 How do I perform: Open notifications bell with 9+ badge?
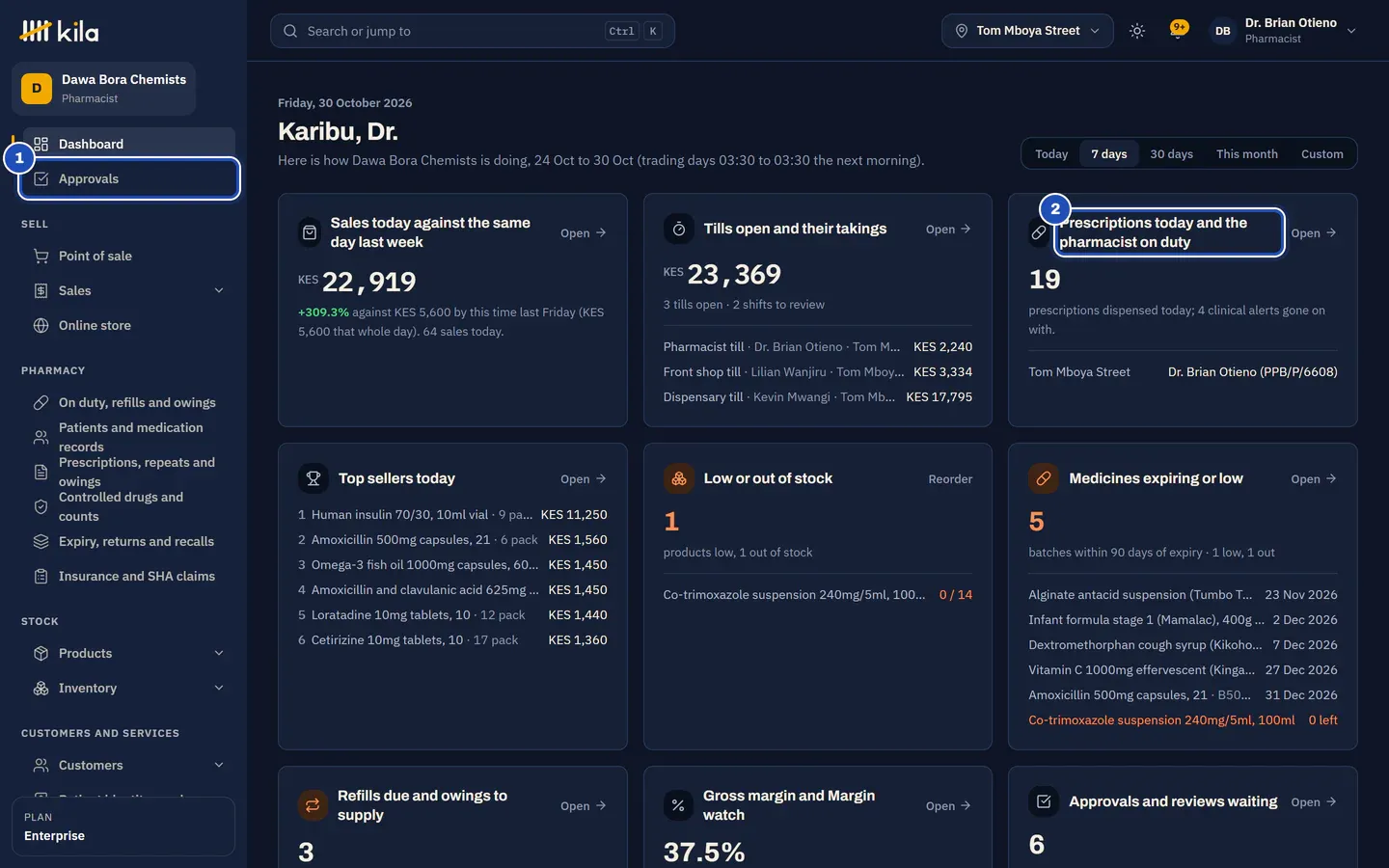tap(1178, 30)
